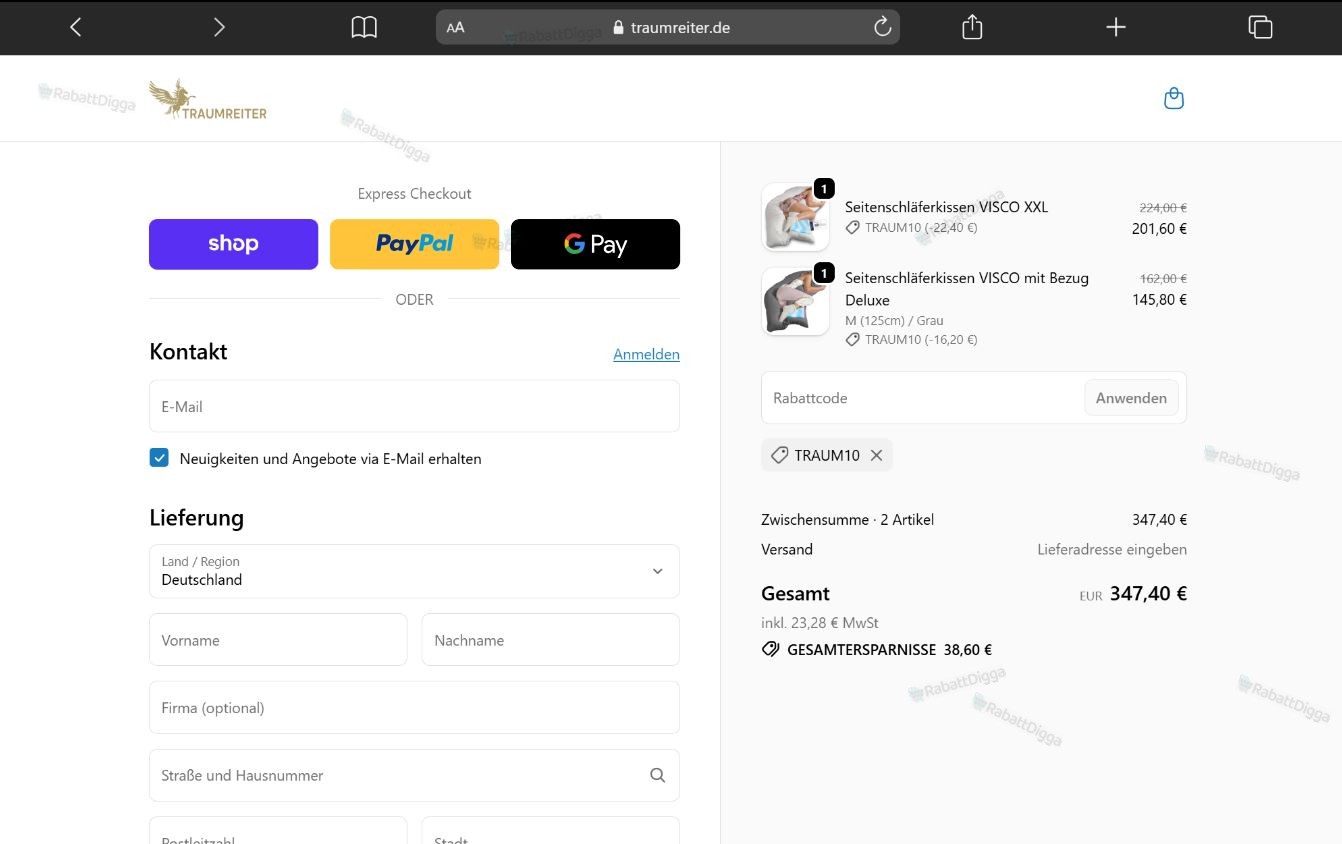This screenshot has width=1342, height=844.
Task: Pay with Shop Pay express button
Action: (x=233, y=244)
